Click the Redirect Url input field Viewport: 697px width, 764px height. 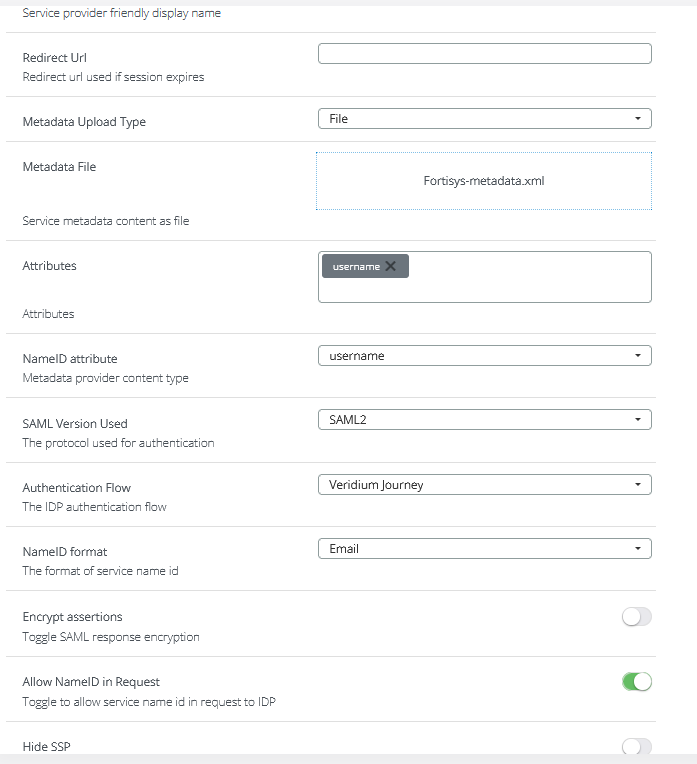pyautogui.click(x=484, y=54)
